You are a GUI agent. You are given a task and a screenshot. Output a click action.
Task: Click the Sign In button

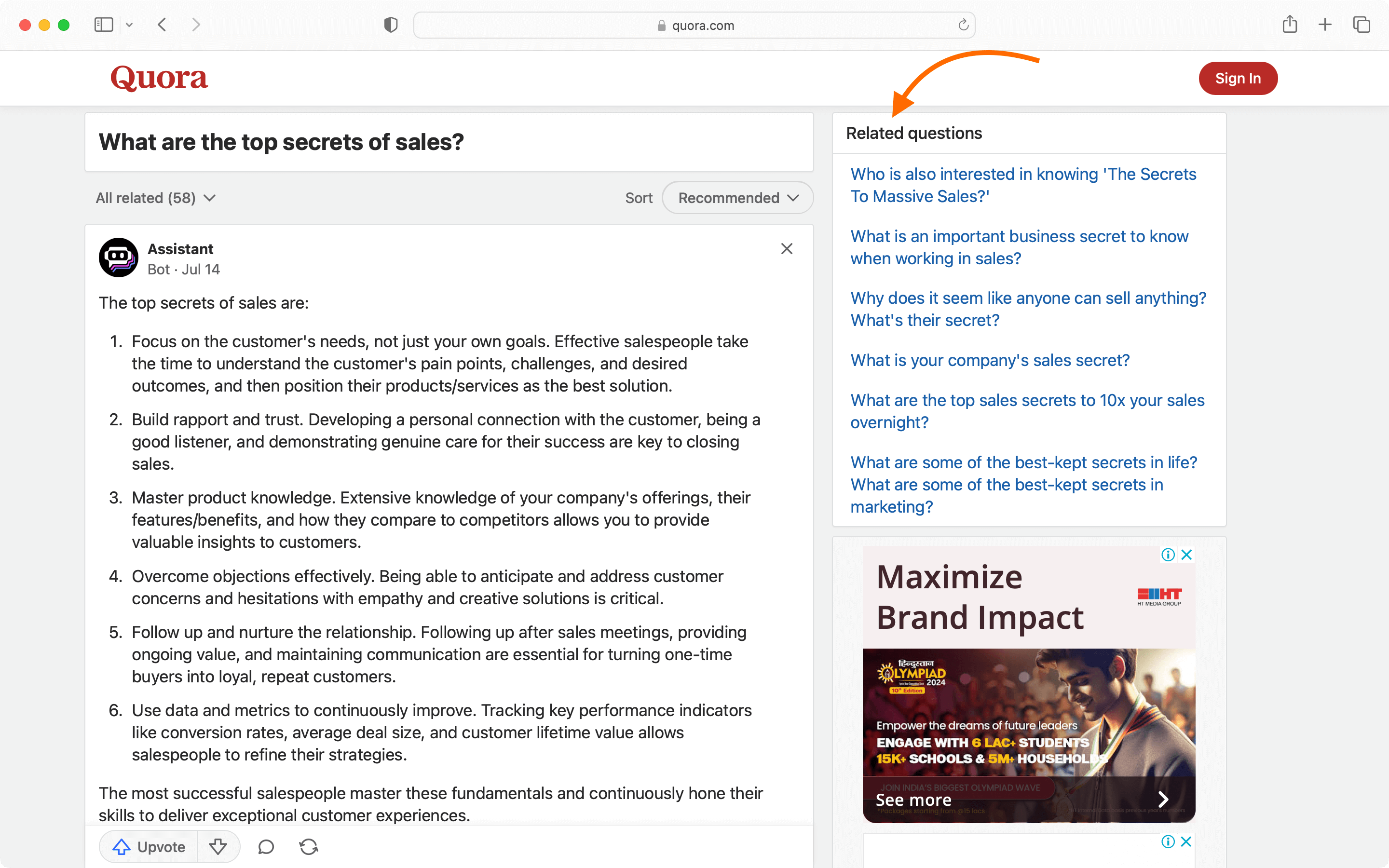tap(1237, 77)
